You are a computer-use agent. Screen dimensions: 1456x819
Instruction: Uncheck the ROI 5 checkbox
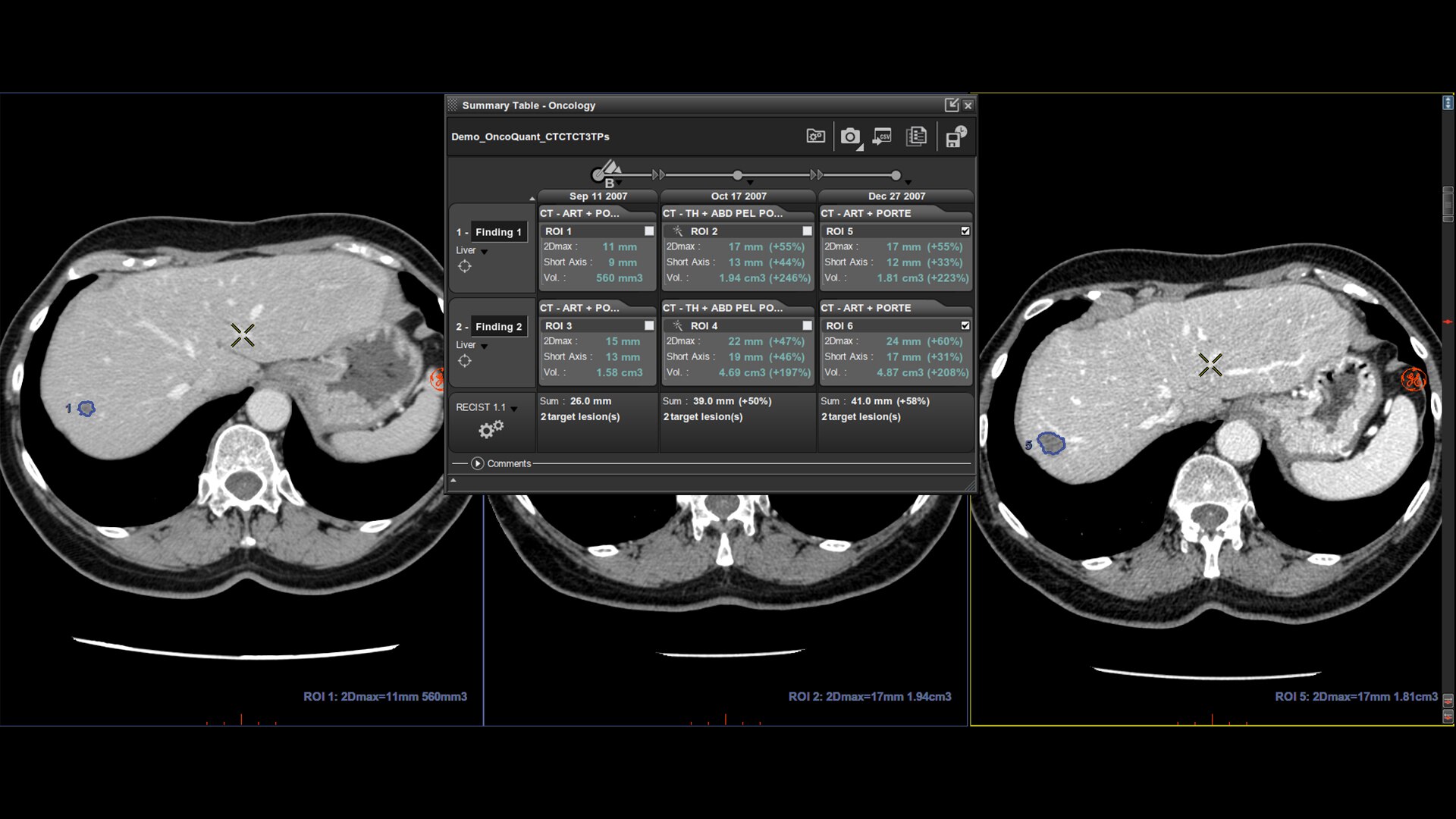pos(965,231)
